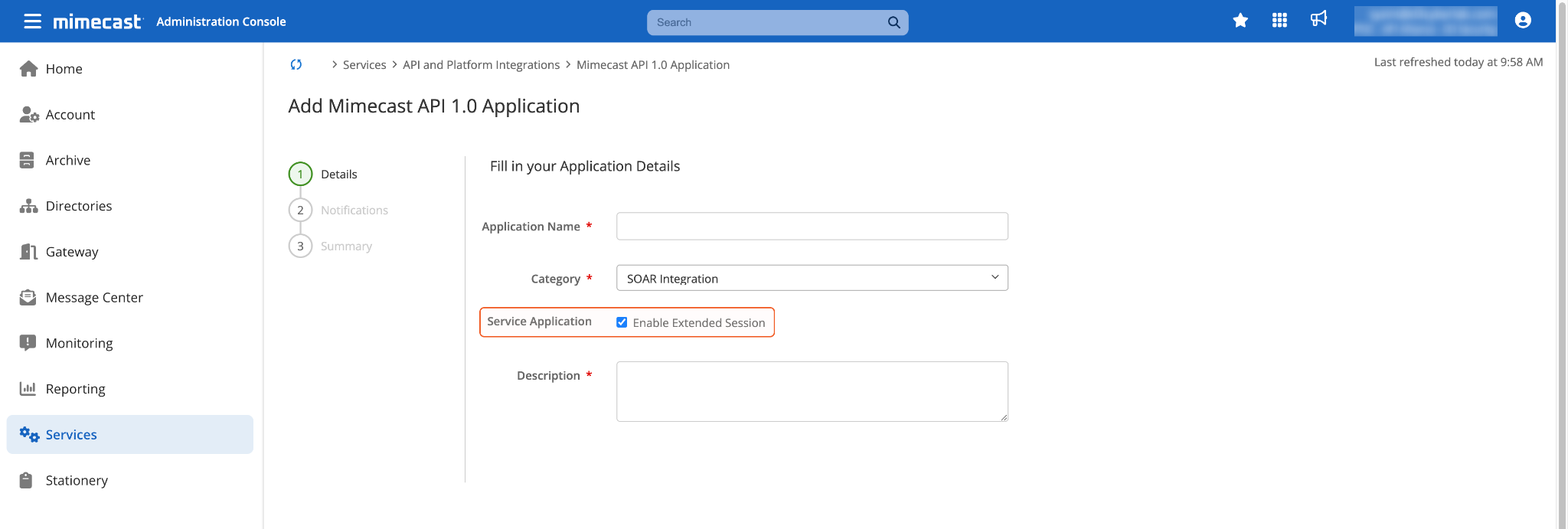Uncheck Enable Extended Session checkbox
This screenshot has height=529, width=1568.
622,322
